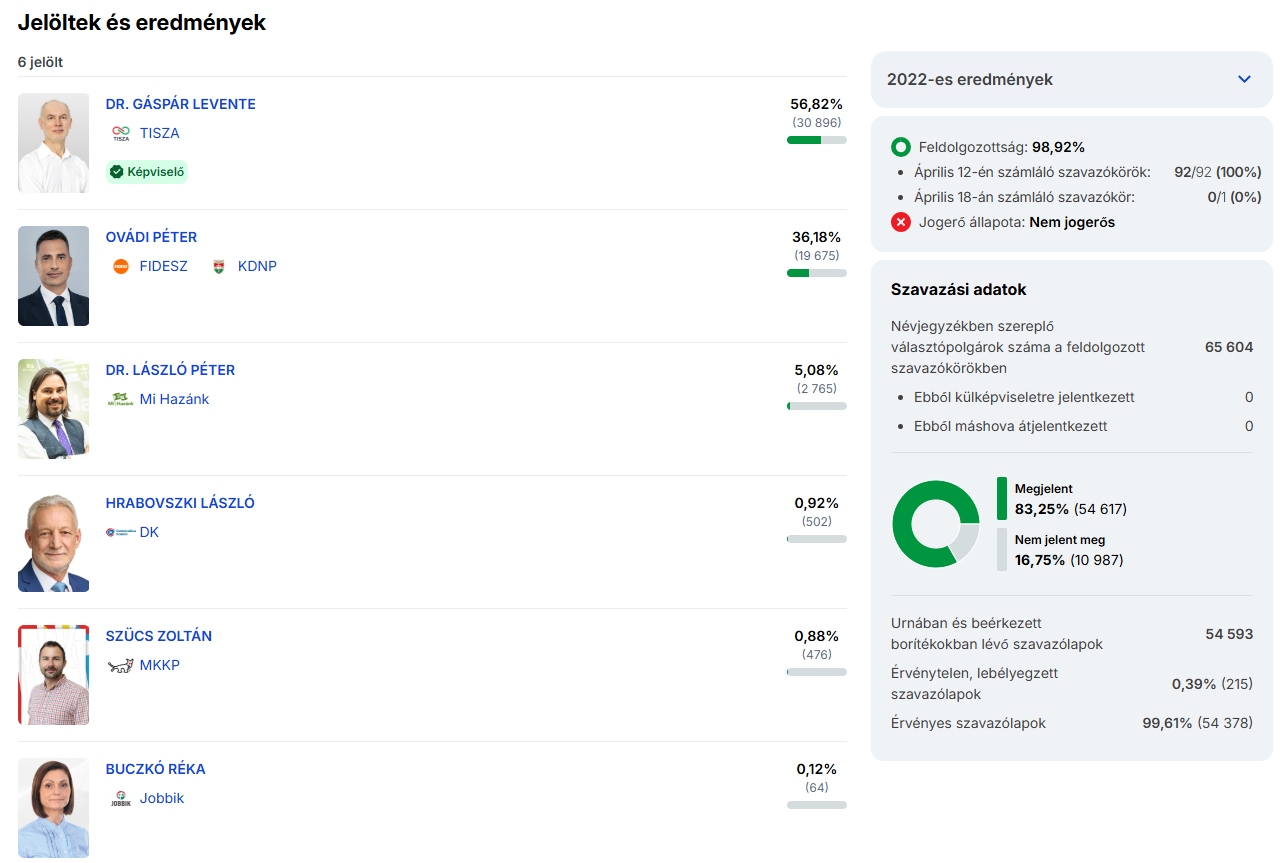Click the FIDESZ orange party logo
The image size is (1280, 863).
(121, 266)
